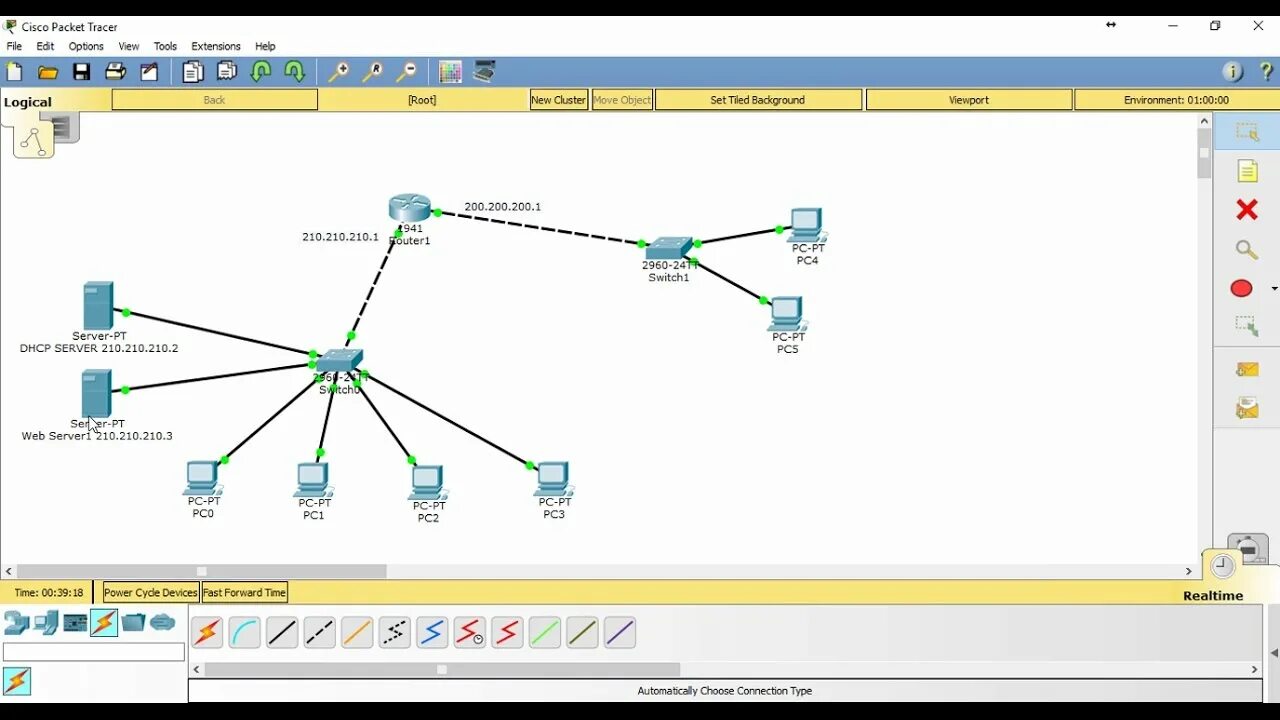Save the current topology with floppy icon
Image resolution: width=1280 pixels, height=720 pixels.
click(82, 72)
